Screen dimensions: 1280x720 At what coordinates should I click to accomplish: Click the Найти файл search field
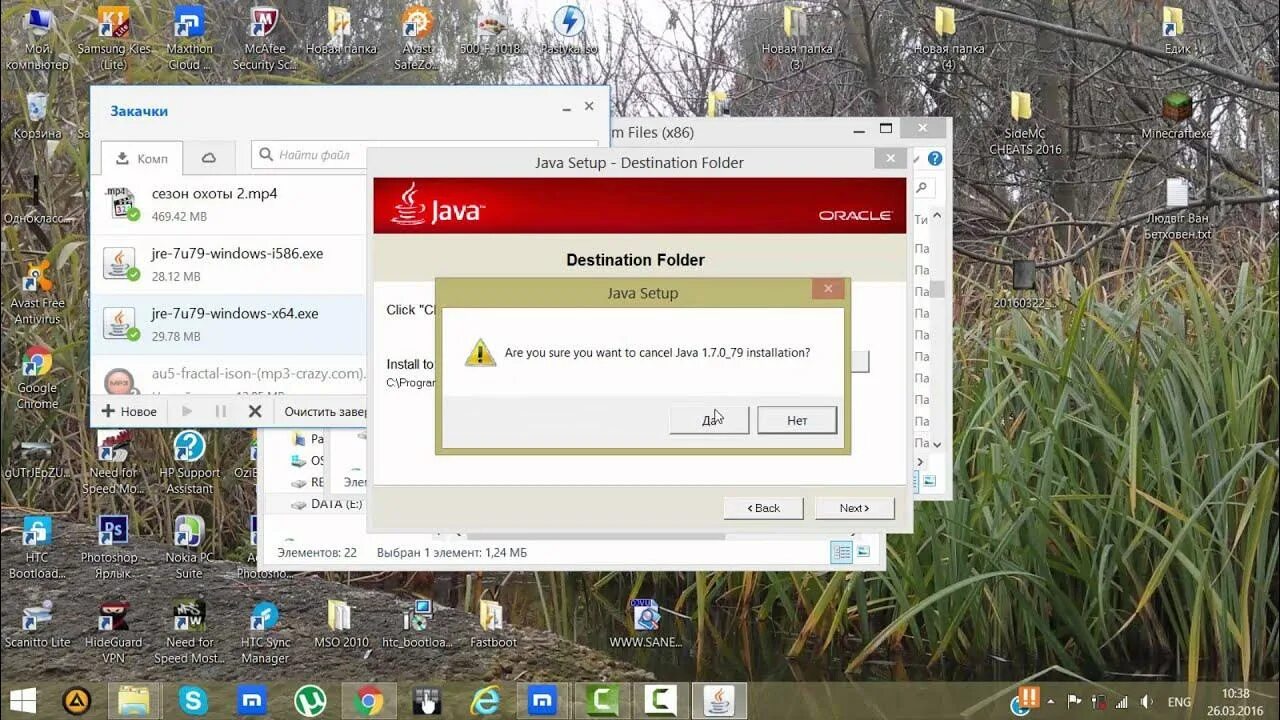point(310,155)
